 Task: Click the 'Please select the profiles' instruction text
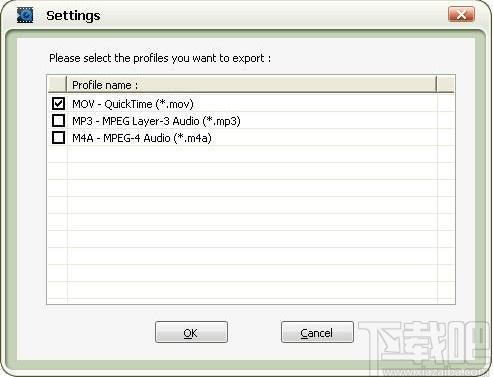[x=160, y=58]
